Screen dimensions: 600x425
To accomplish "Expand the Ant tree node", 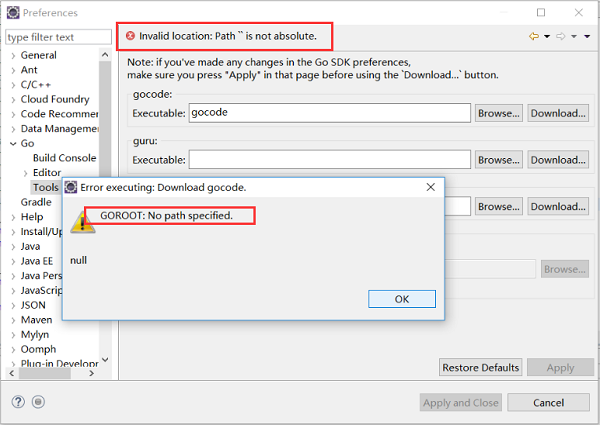I will [13, 70].
